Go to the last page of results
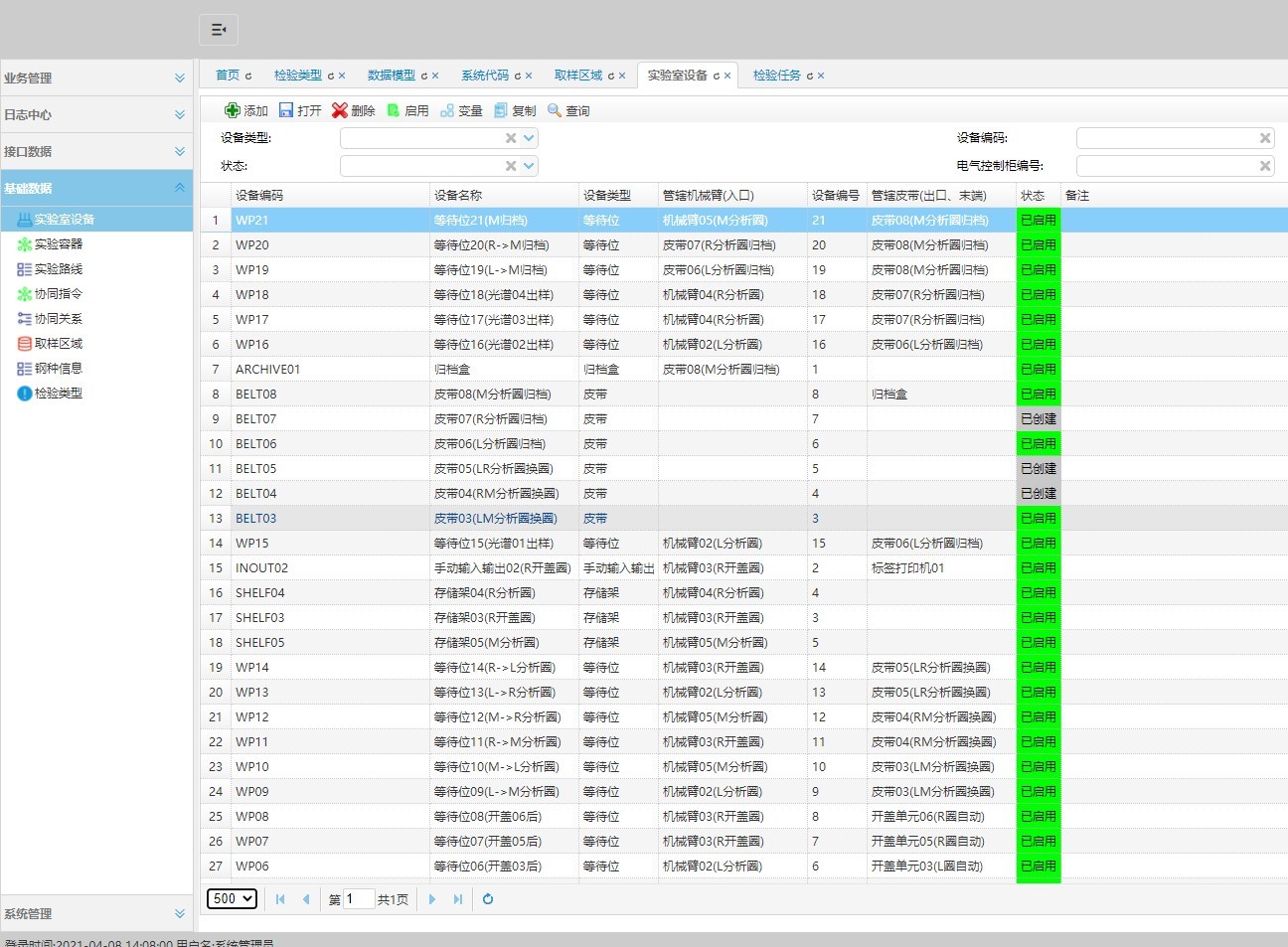The image size is (1288, 947). click(457, 899)
